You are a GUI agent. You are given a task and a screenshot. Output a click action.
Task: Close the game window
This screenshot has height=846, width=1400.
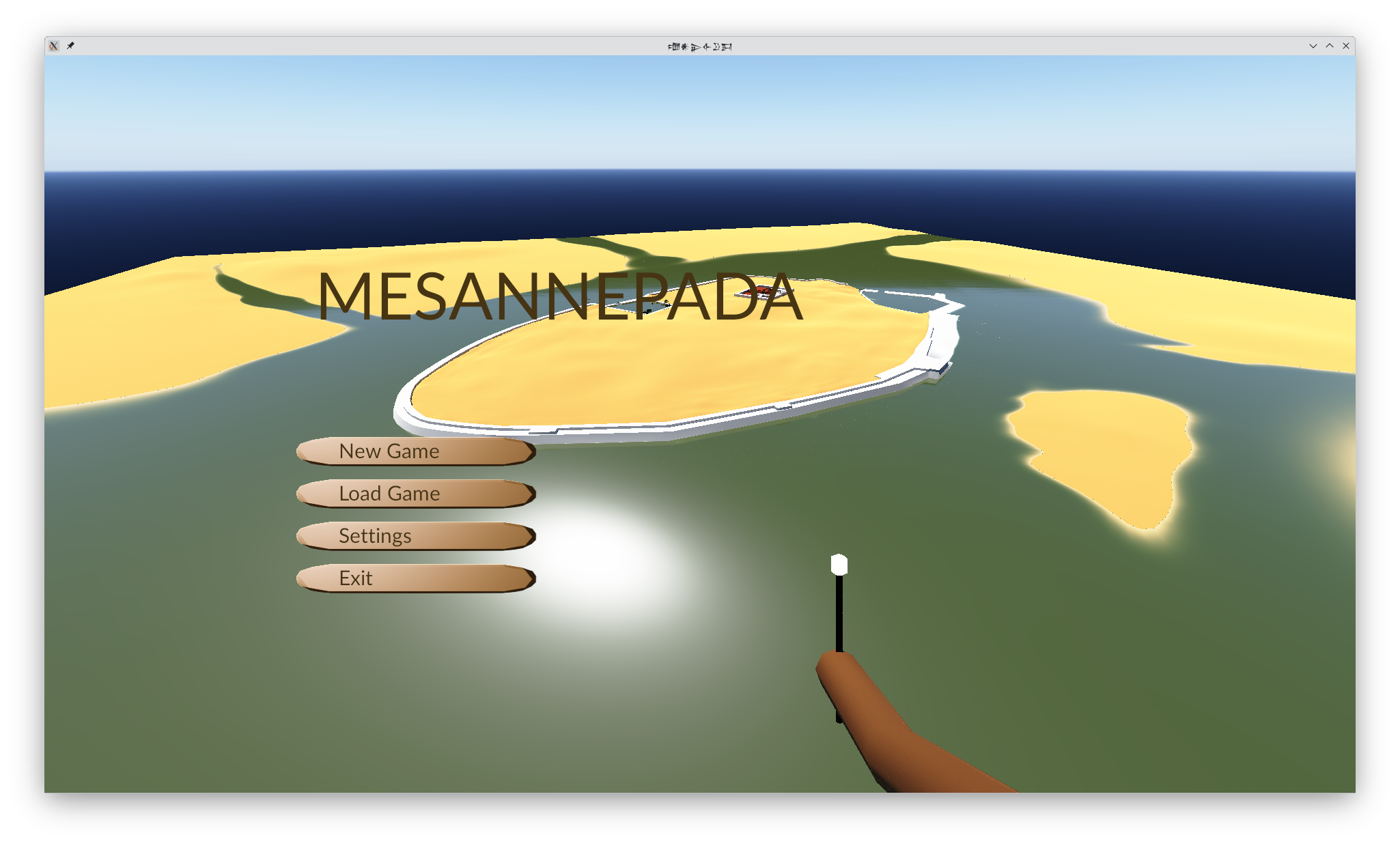(x=1346, y=46)
